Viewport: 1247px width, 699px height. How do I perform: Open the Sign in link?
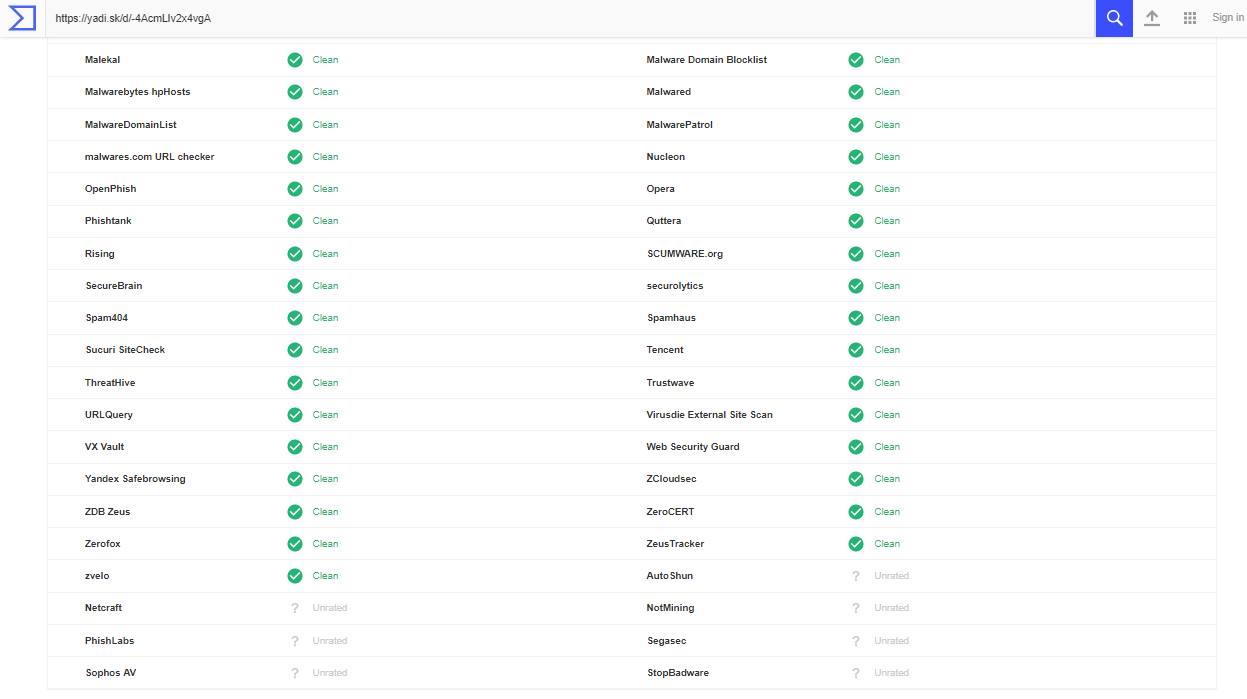(x=1228, y=18)
